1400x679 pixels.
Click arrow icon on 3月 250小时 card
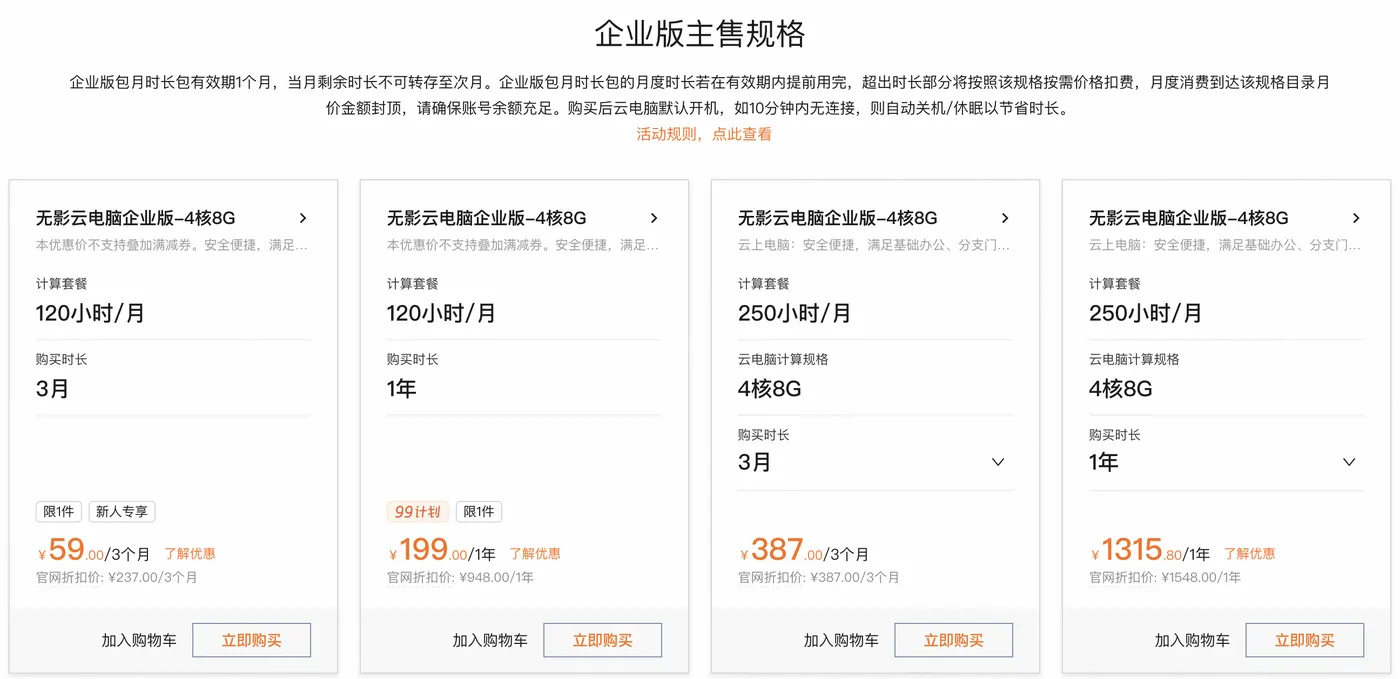coord(1005,218)
